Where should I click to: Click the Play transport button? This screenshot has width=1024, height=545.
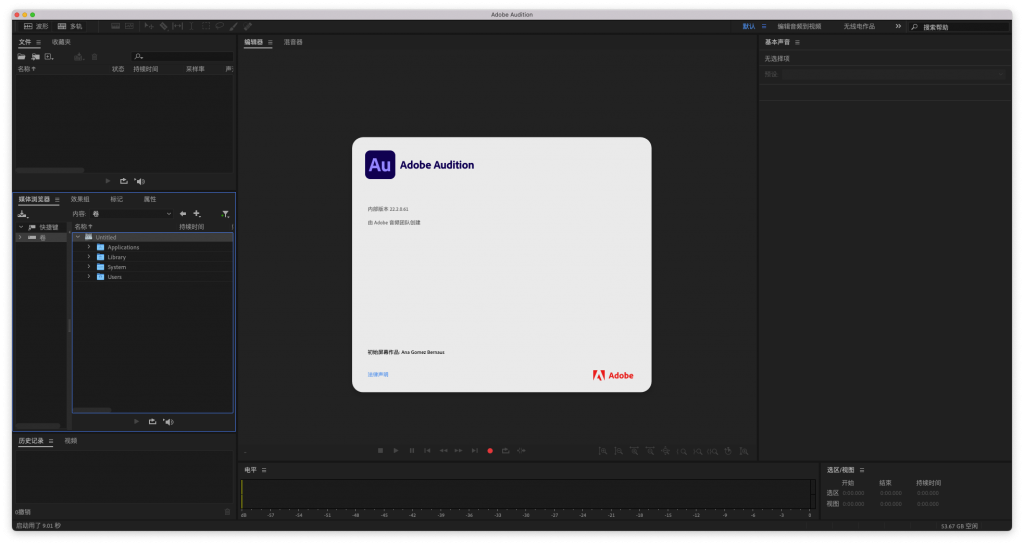[x=396, y=450]
